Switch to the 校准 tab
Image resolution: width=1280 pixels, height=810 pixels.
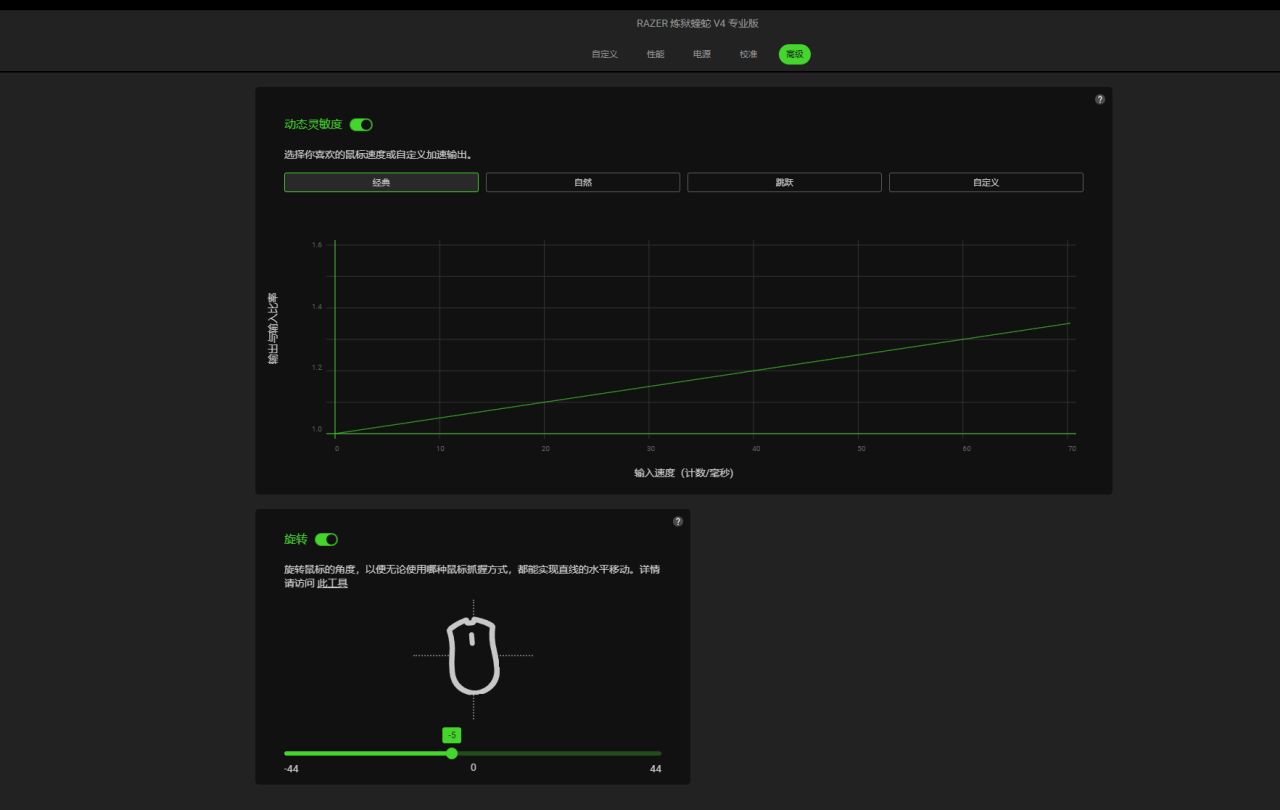click(749, 54)
